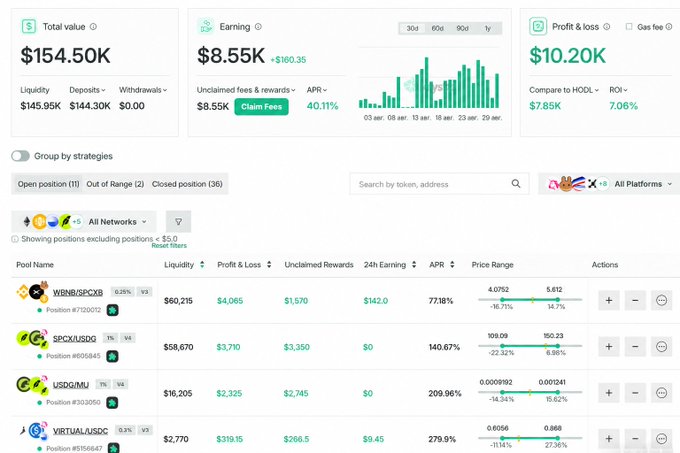This screenshot has height=453, width=680.
Task: Click the USDG/MU price range bar
Action: coord(530,392)
